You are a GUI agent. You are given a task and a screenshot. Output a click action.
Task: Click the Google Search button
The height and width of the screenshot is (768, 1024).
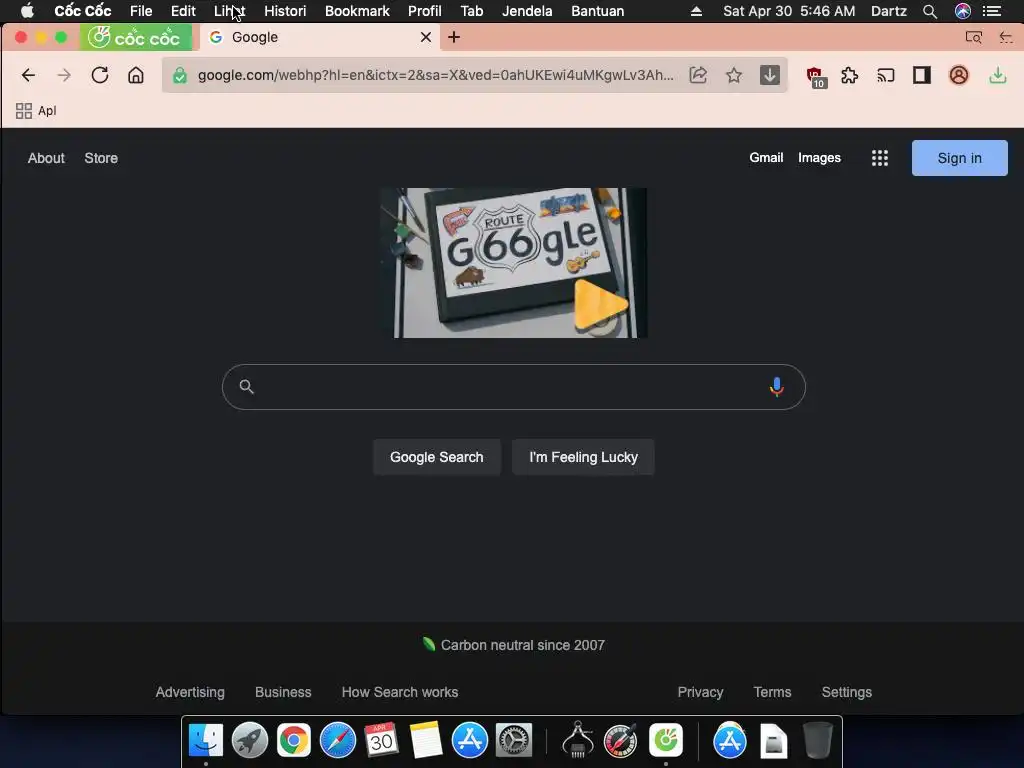click(x=437, y=457)
